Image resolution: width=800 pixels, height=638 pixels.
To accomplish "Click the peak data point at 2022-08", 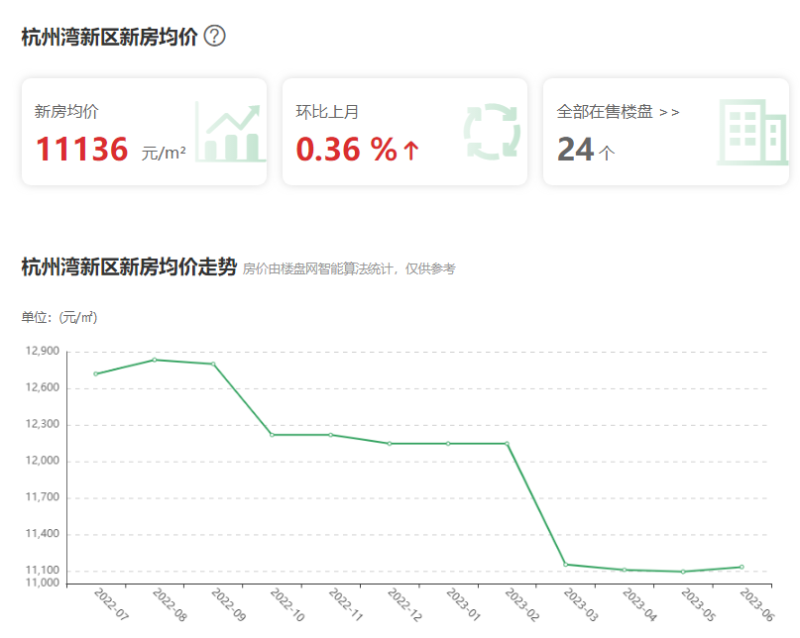I will tap(154, 360).
